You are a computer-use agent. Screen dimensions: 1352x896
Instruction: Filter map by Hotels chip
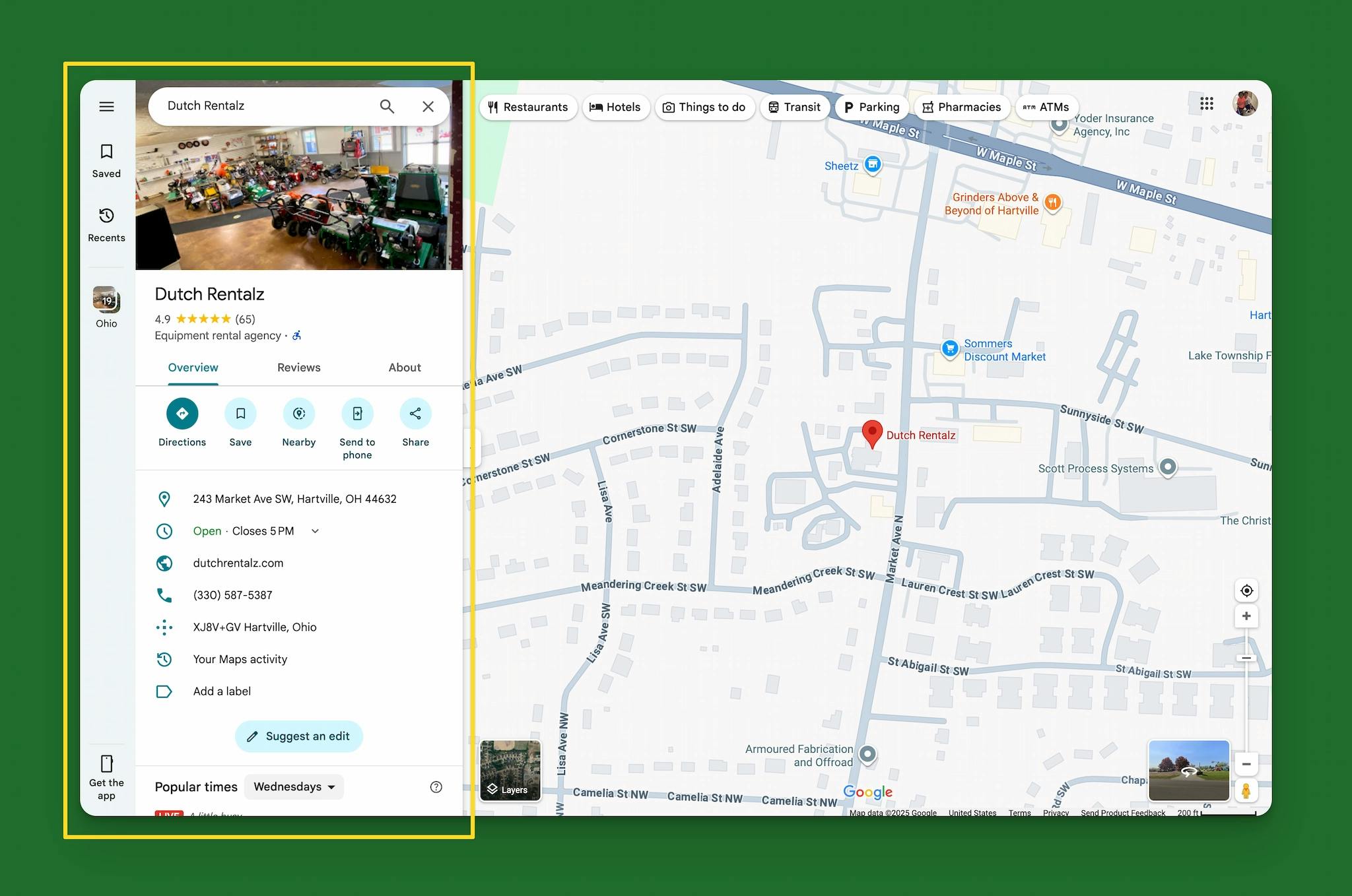tap(615, 107)
